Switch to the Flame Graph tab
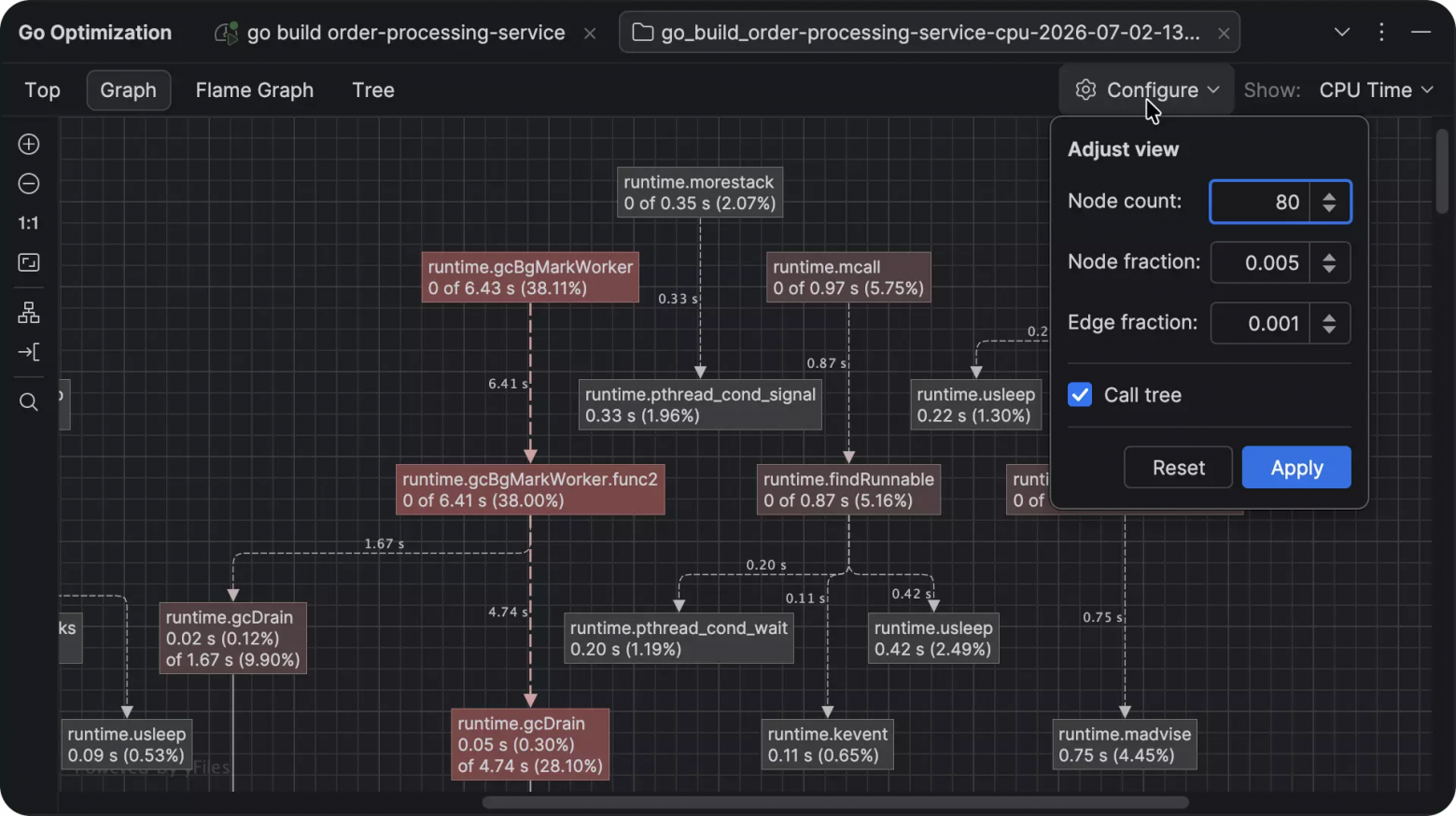 click(x=255, y=91)
